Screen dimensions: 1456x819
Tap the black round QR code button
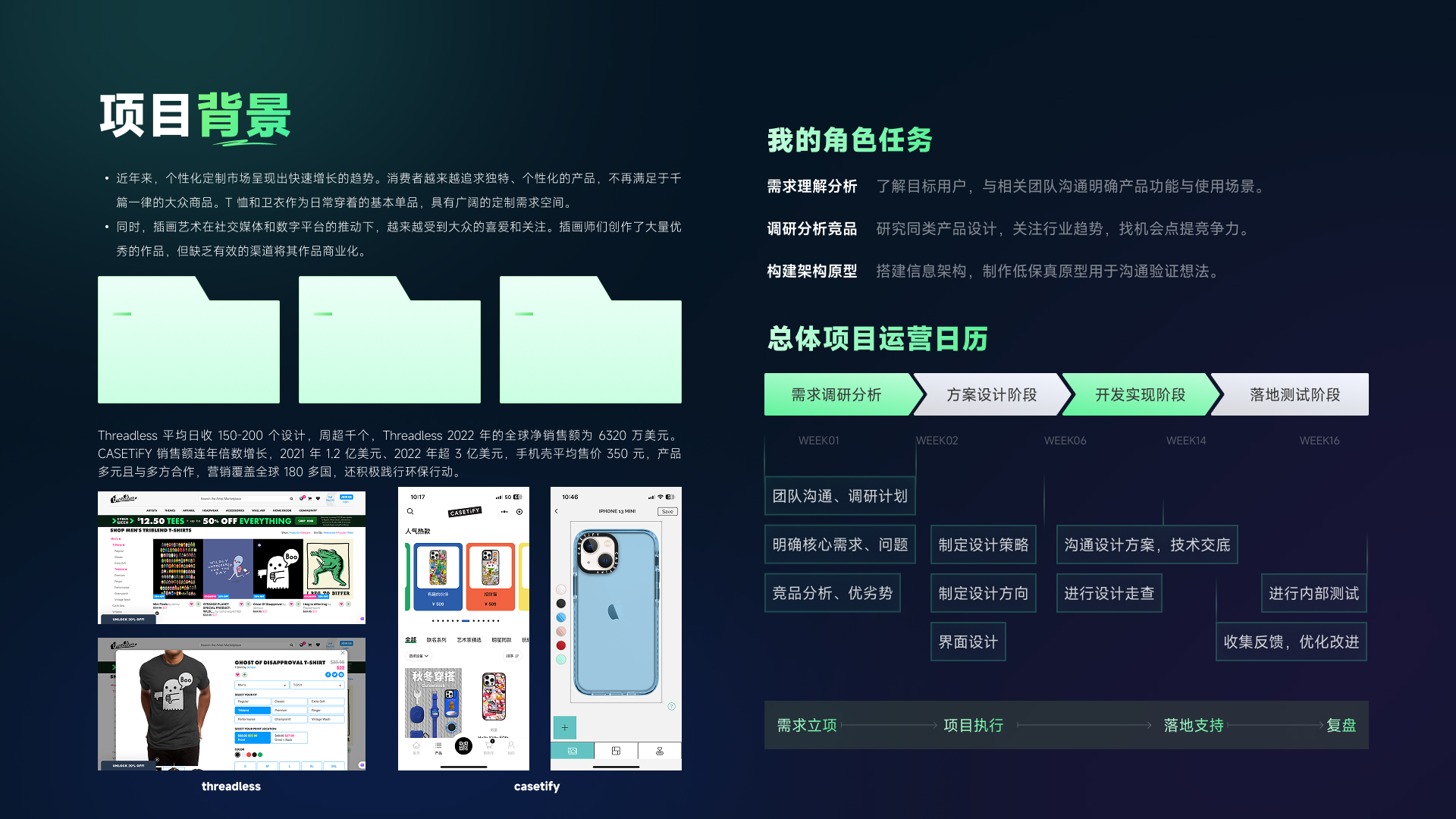(463, 746)
